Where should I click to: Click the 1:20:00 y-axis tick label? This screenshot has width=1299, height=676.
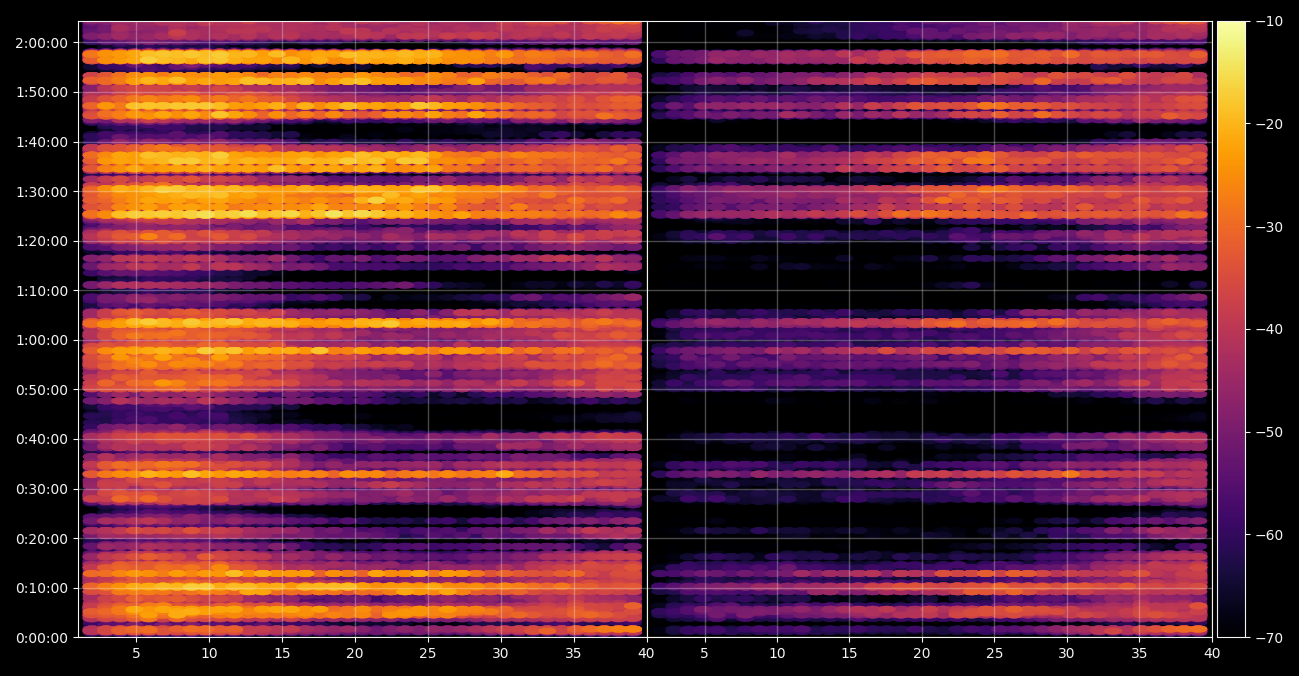[x=42, y=241]
